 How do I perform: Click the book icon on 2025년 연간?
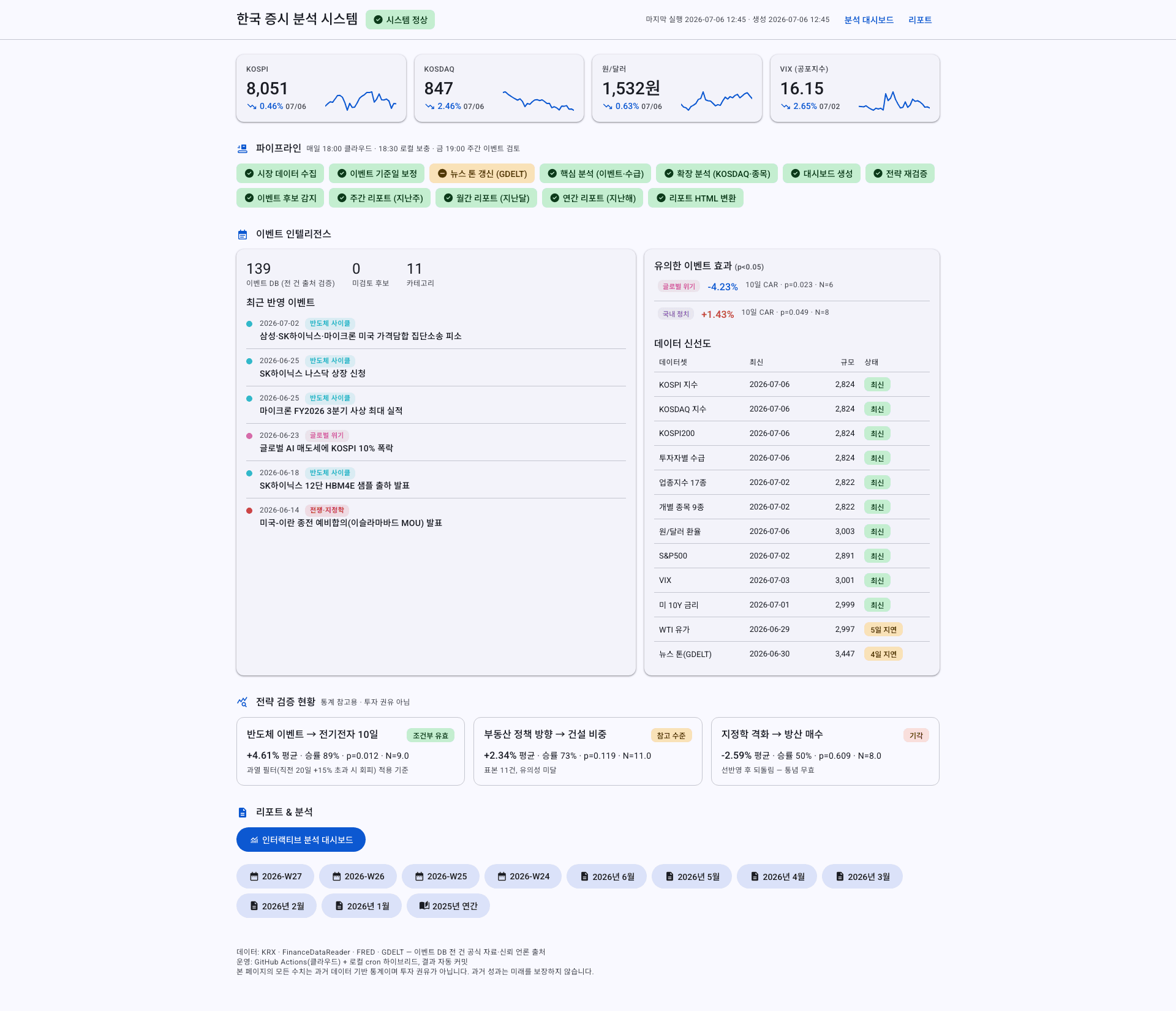click(x=424, y=906)
